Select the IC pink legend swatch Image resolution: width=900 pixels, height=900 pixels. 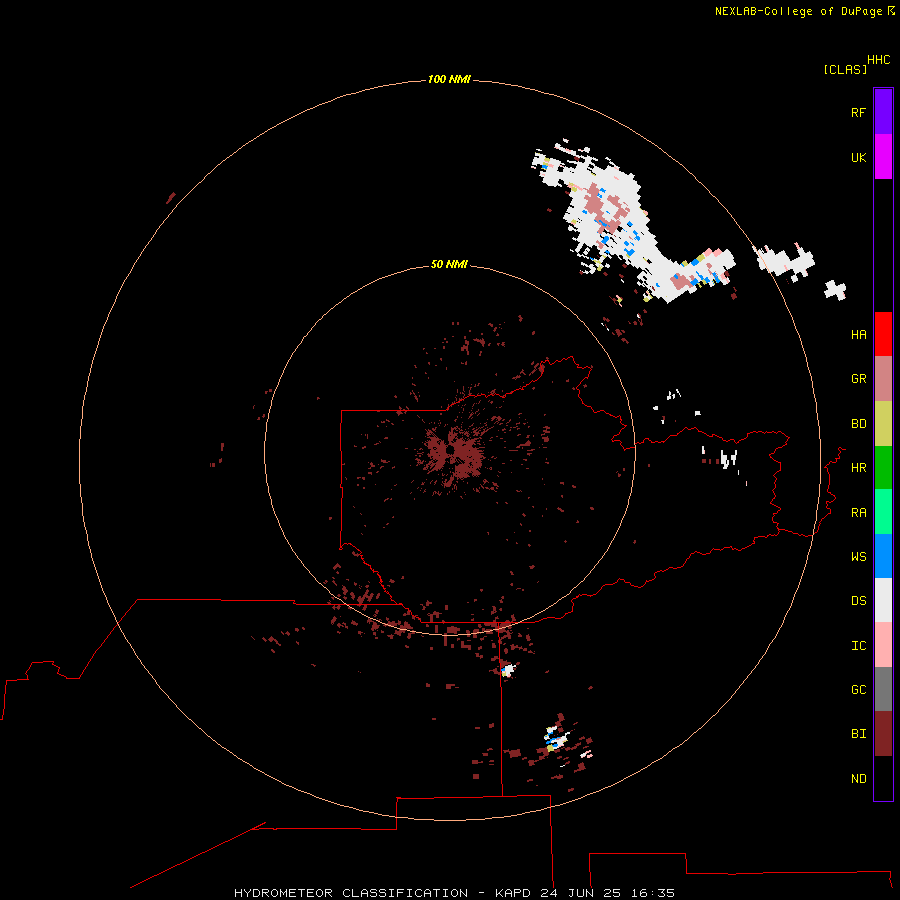click(883, 645)
